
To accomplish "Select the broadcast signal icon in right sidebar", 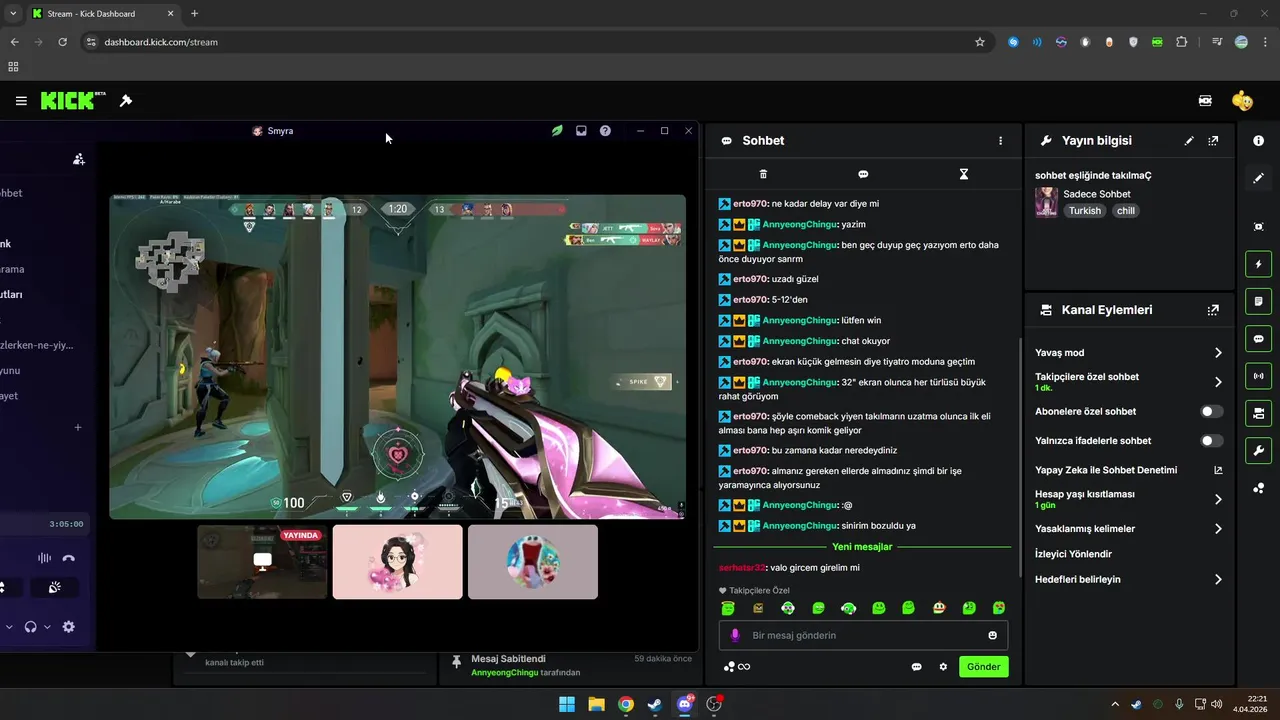I will click(x=1258, y=376).
